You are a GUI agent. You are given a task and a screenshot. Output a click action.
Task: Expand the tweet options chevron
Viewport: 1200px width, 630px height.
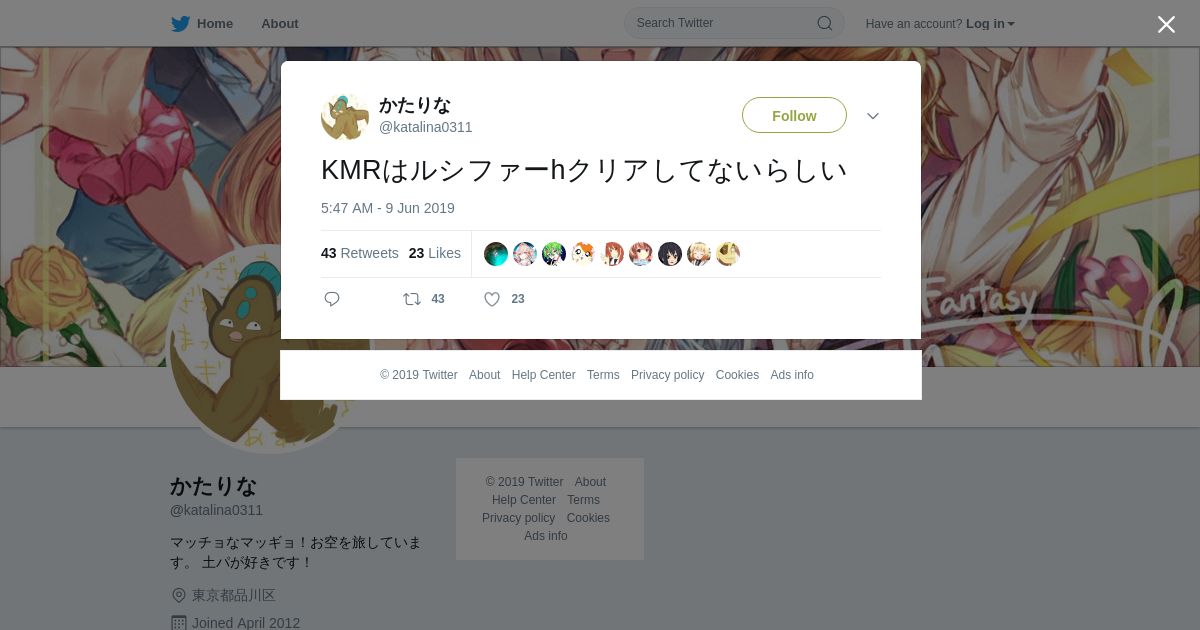point(873,116)
